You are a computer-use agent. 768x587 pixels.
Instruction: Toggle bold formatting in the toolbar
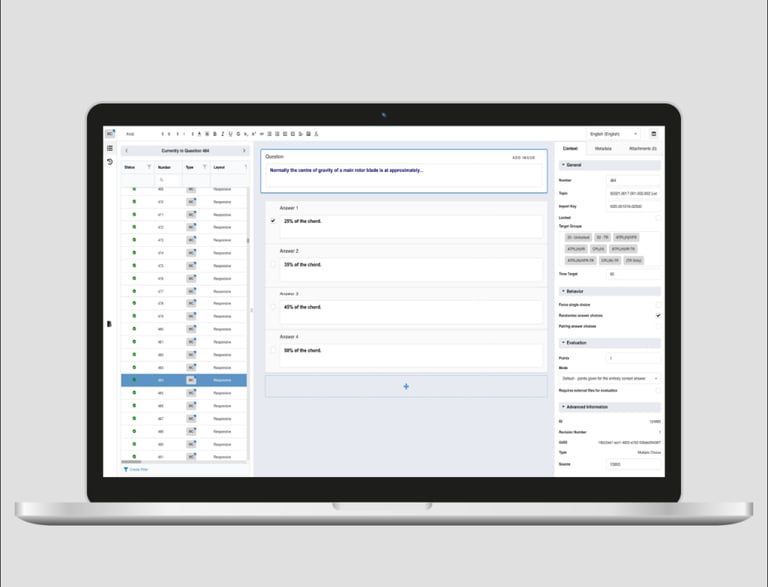pyautogui.click(x=215, y=134)
